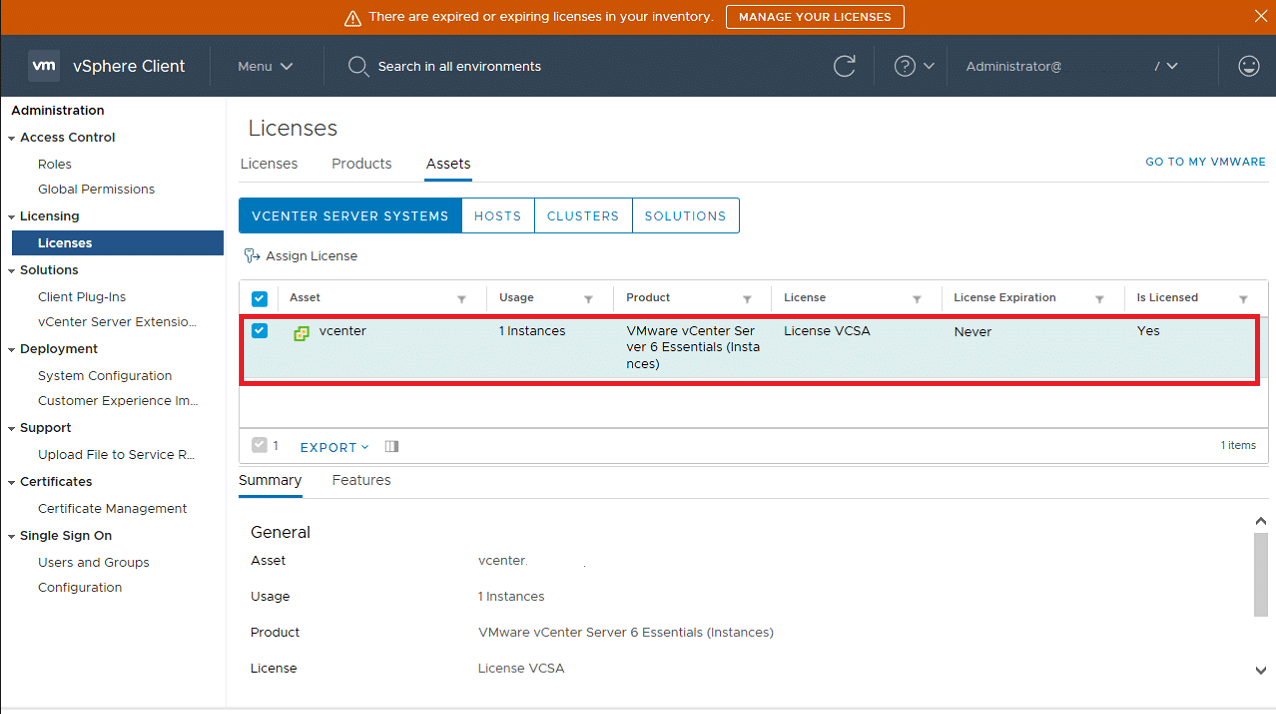Click the "Never" license expiration cell
Viewport: 1276px width, 714px height.
[x=973, y=331]
